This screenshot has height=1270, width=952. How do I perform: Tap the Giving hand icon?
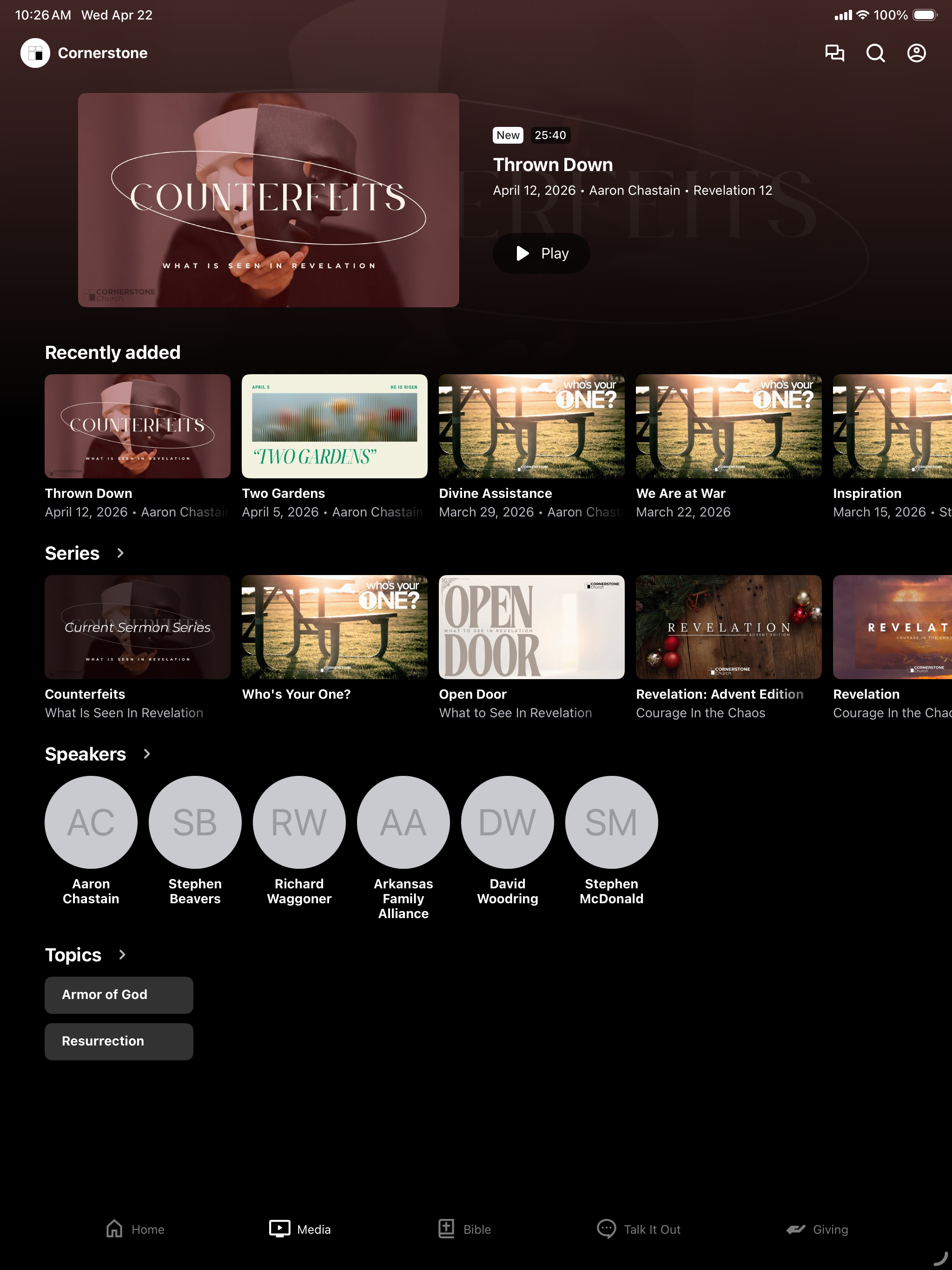click(795, 1229)
